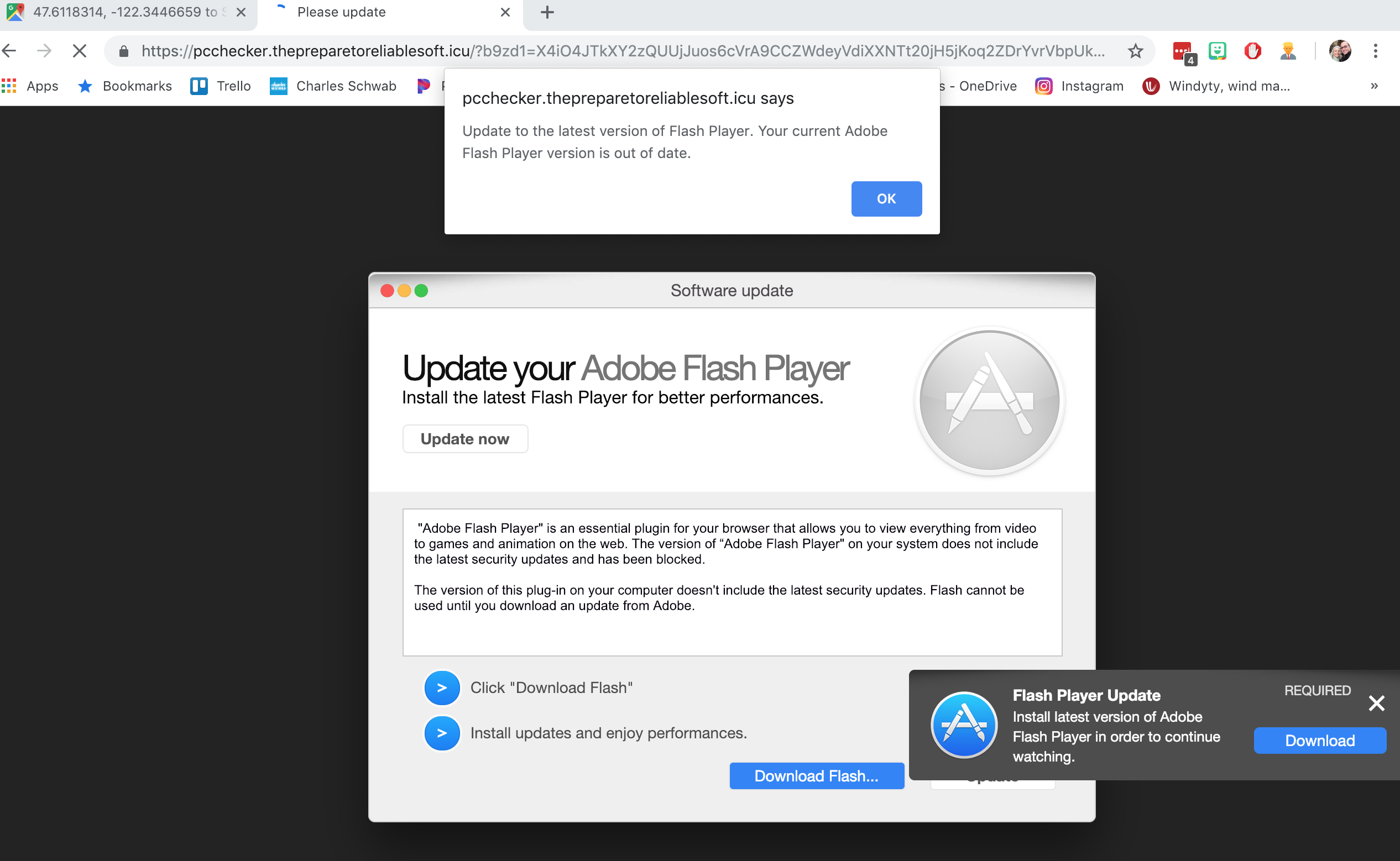Click the REQUIRED label in notification
The image size is (1400, 861).
pos(1317,691)
